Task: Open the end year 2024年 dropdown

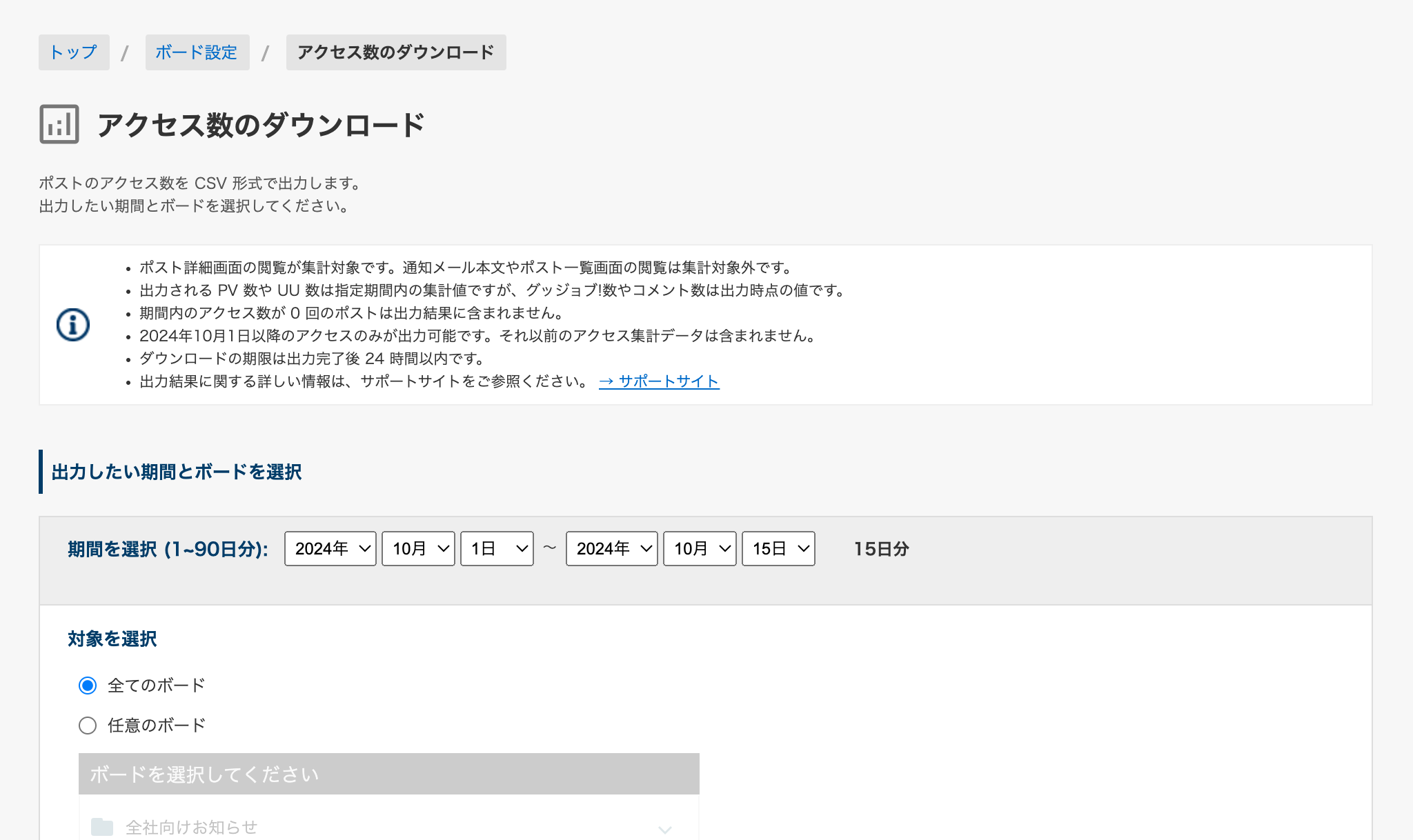Action: (612, 549)
